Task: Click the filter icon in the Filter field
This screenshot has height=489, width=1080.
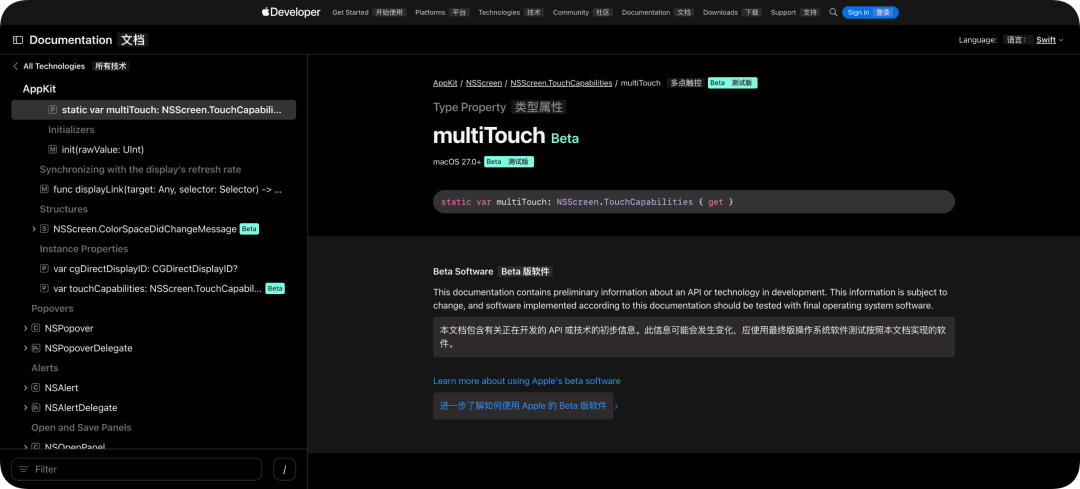Action: pos(24,469)
